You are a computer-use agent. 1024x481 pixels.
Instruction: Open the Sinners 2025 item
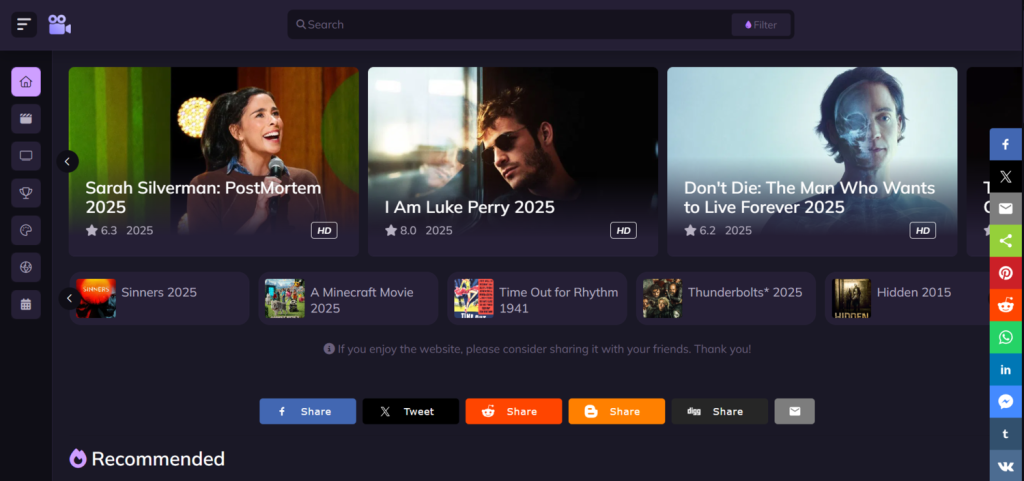159,298
